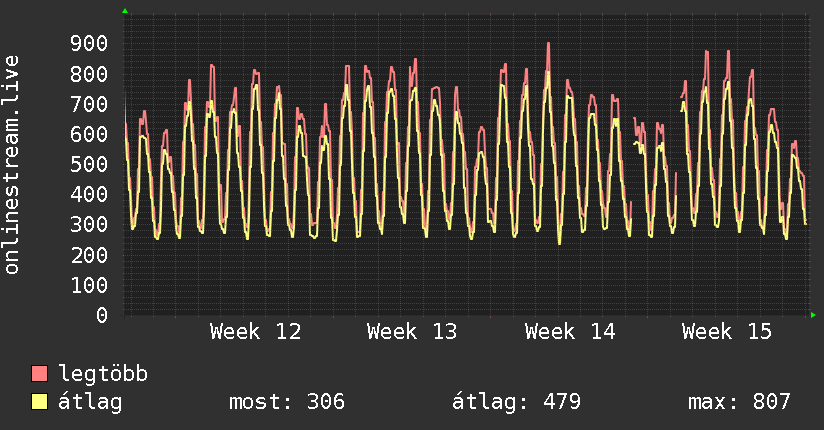Click the 800 y-axis label
Screen dimensions: 824x430
pyautogui.click(x=89, y=74)
